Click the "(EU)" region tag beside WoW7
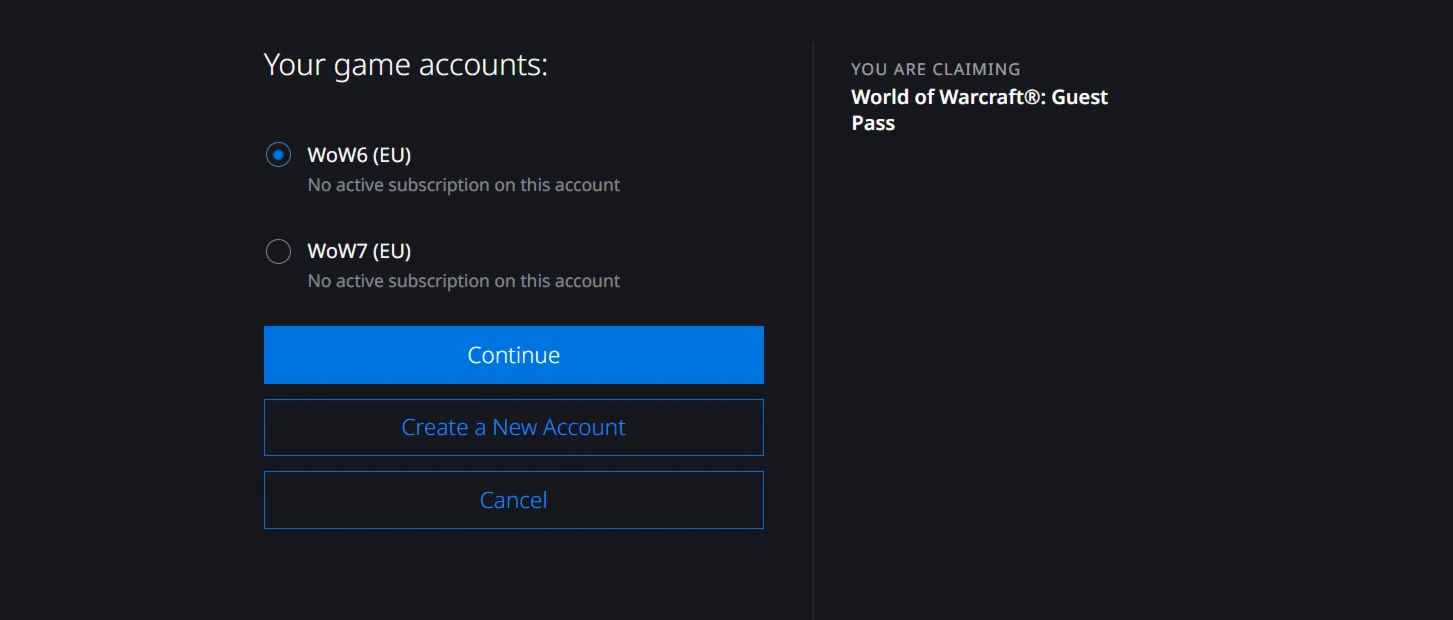The image size is (1453, 620). click(392, 251)
